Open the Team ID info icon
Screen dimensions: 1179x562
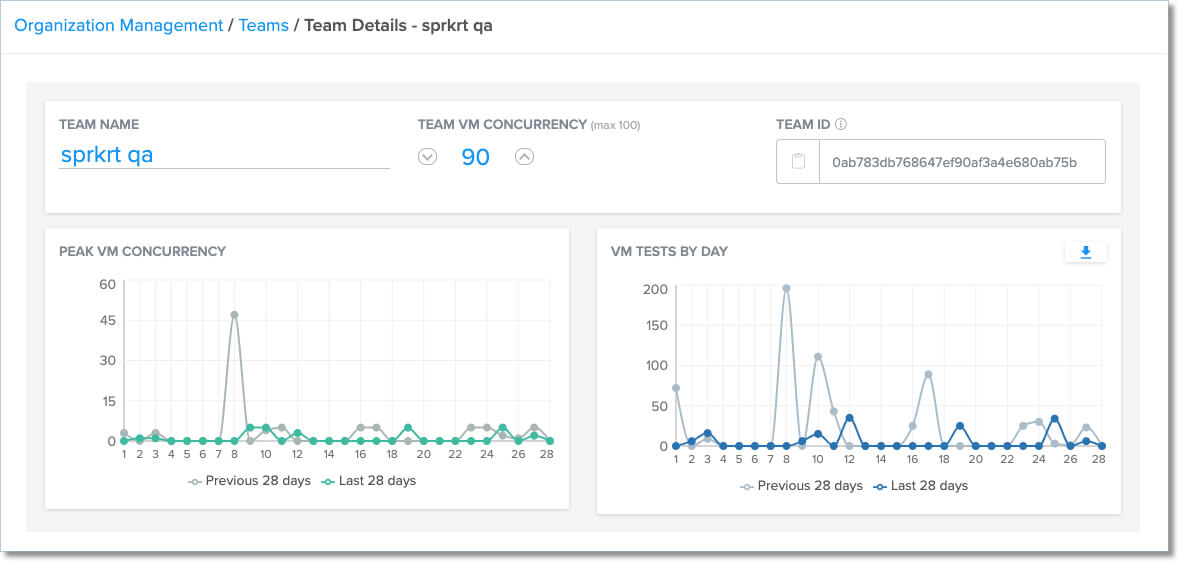[x=841, y=125]
